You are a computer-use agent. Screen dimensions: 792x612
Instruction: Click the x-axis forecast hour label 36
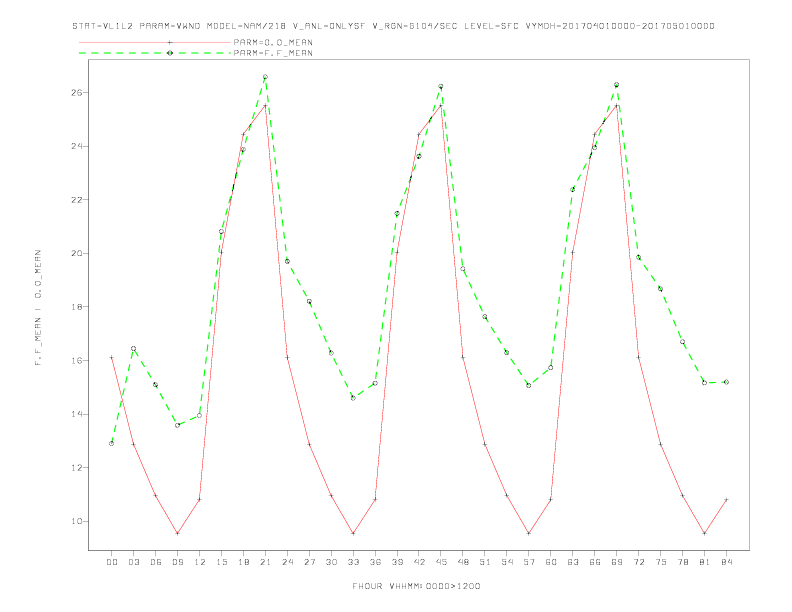(375, 562)
